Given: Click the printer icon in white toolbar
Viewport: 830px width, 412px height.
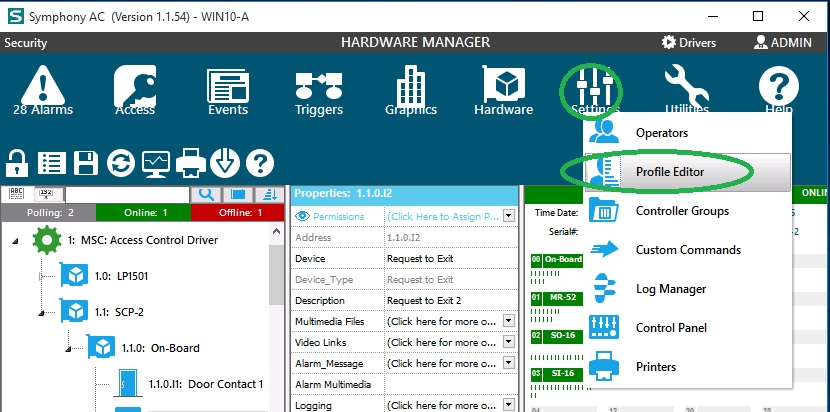Looking at the screenshot, I should pos(191,163).
